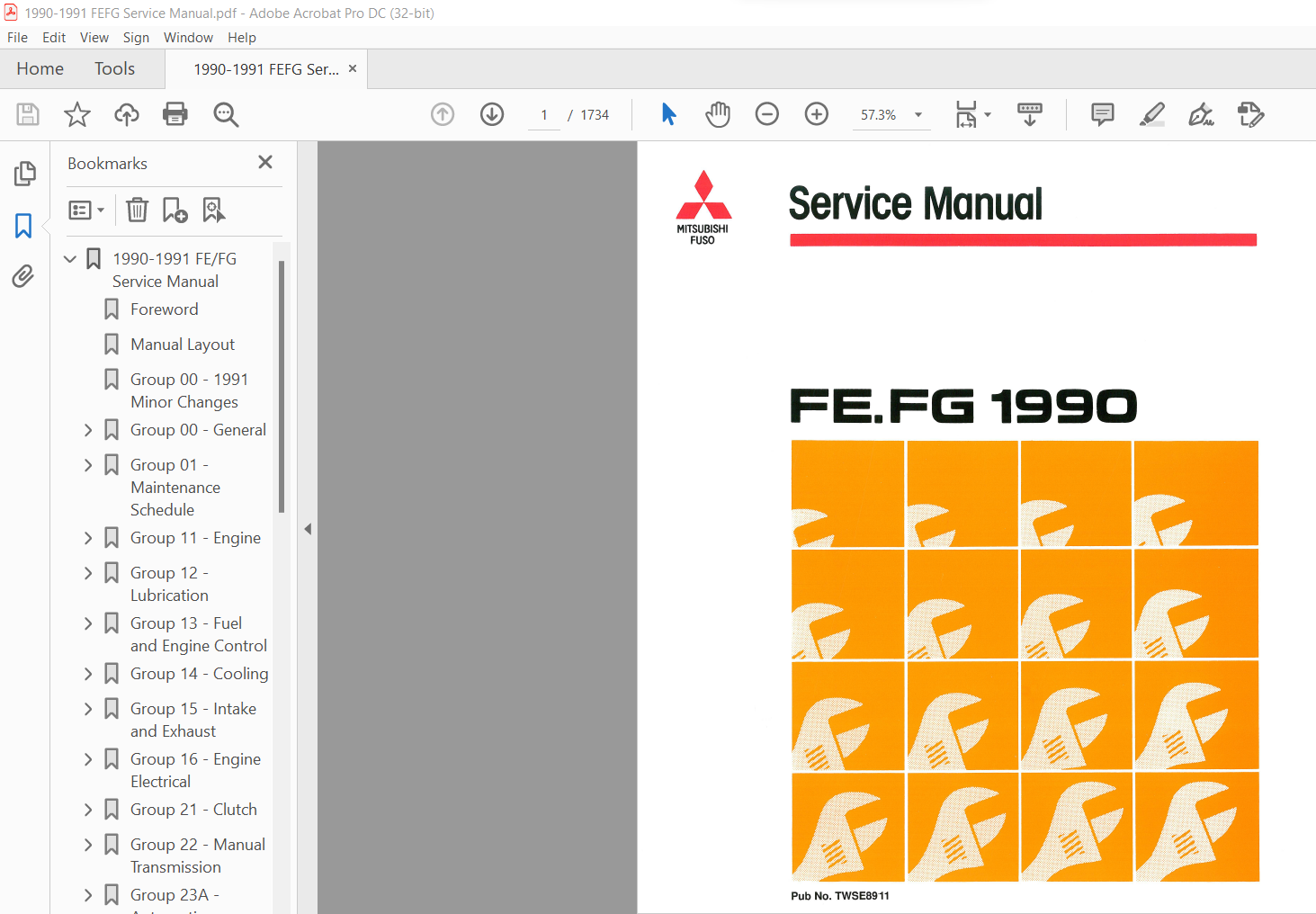Select the 1990-1991 FEFG Ser... document tab
This screenshot has height=914, width=1316.
[265, 69]
